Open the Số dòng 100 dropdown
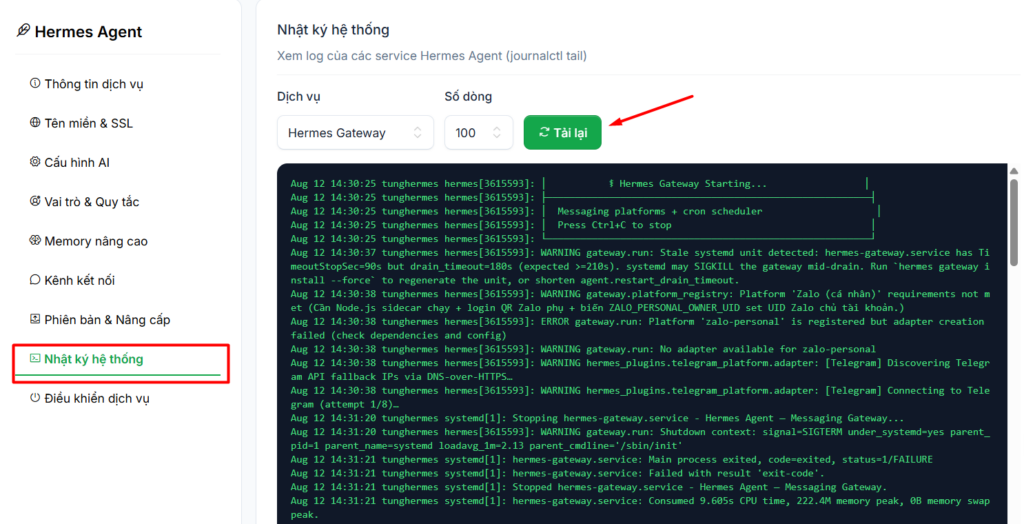1024x524 pixels. pos(479,133)
